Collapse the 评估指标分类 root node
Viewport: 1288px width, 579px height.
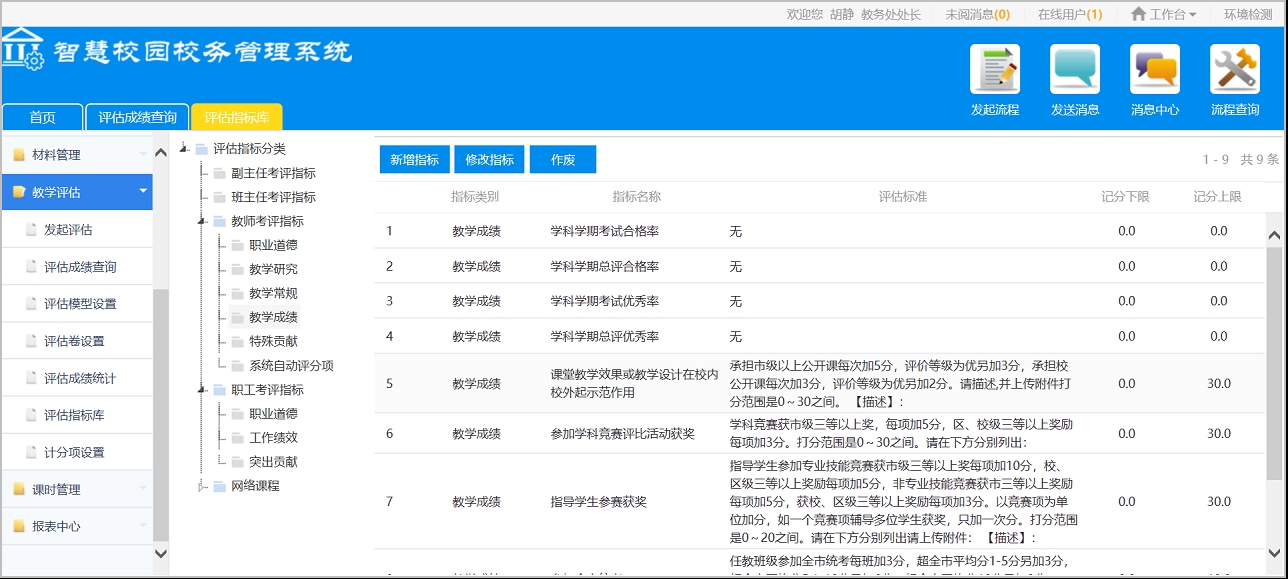click(184, 149)
